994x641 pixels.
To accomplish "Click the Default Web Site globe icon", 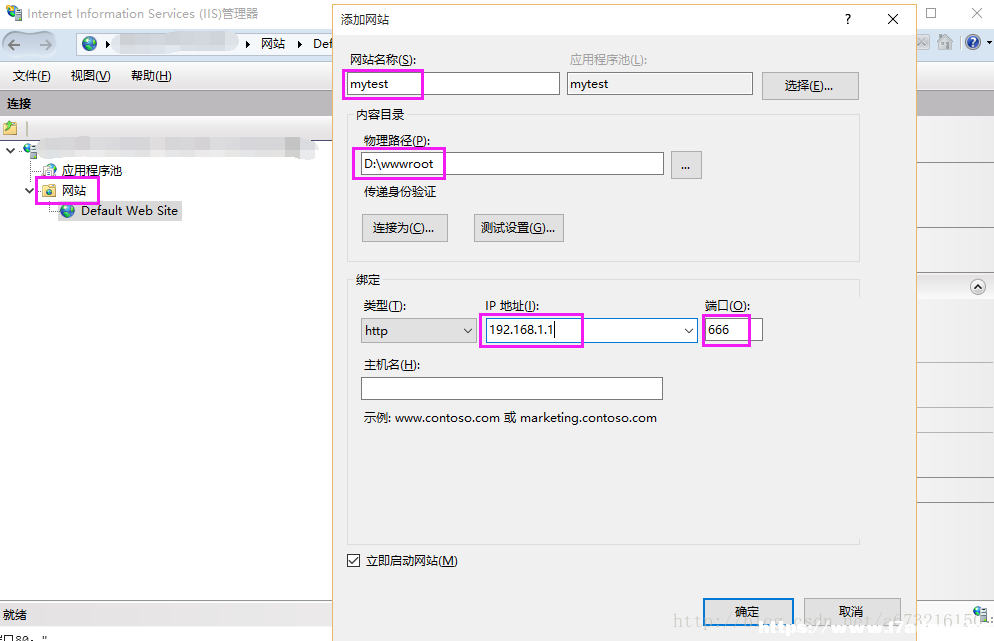I will [x=68, y=211].
